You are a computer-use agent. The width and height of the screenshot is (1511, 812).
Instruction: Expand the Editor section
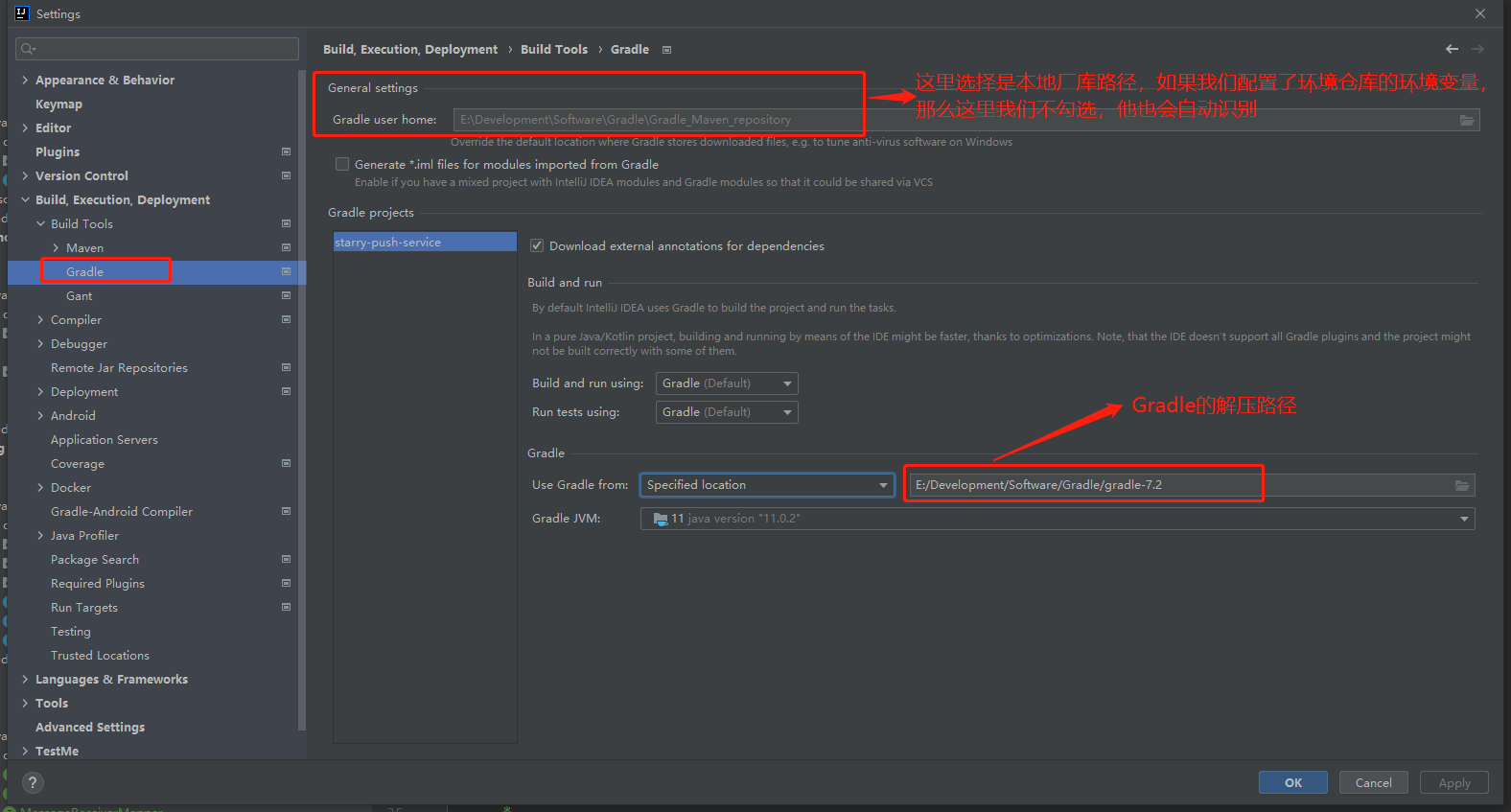click(25, 128)
